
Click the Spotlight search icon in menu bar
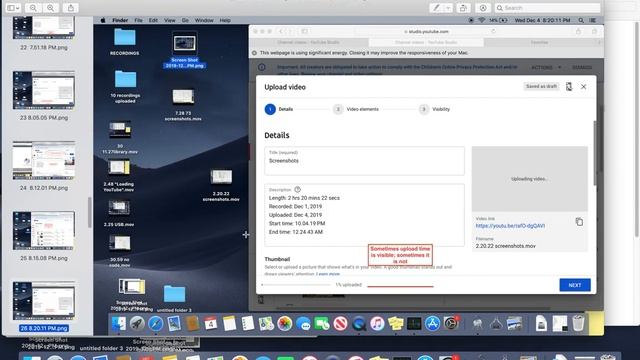click(581, 20)
